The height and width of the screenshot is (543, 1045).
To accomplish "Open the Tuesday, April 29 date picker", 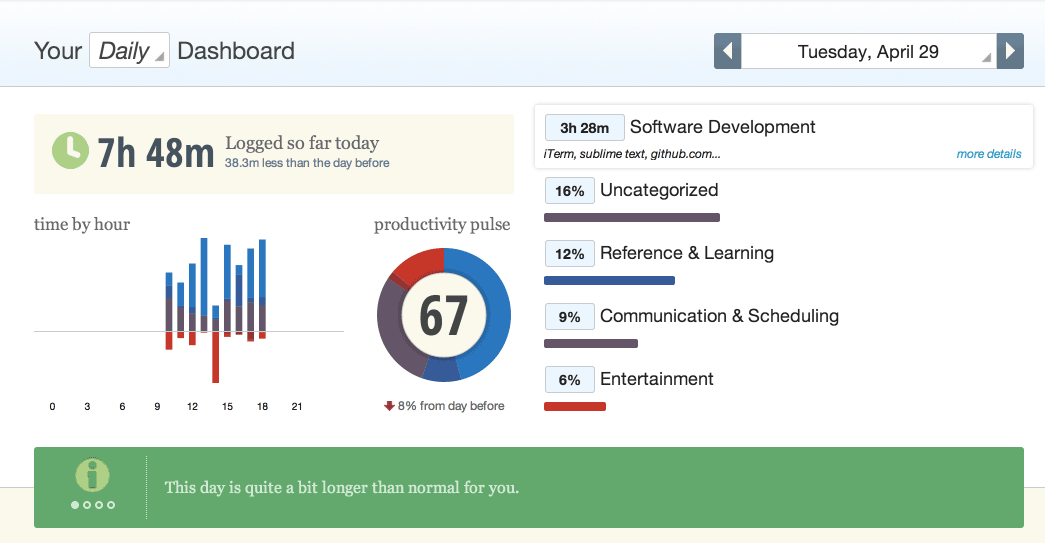I will click(869, 52).
